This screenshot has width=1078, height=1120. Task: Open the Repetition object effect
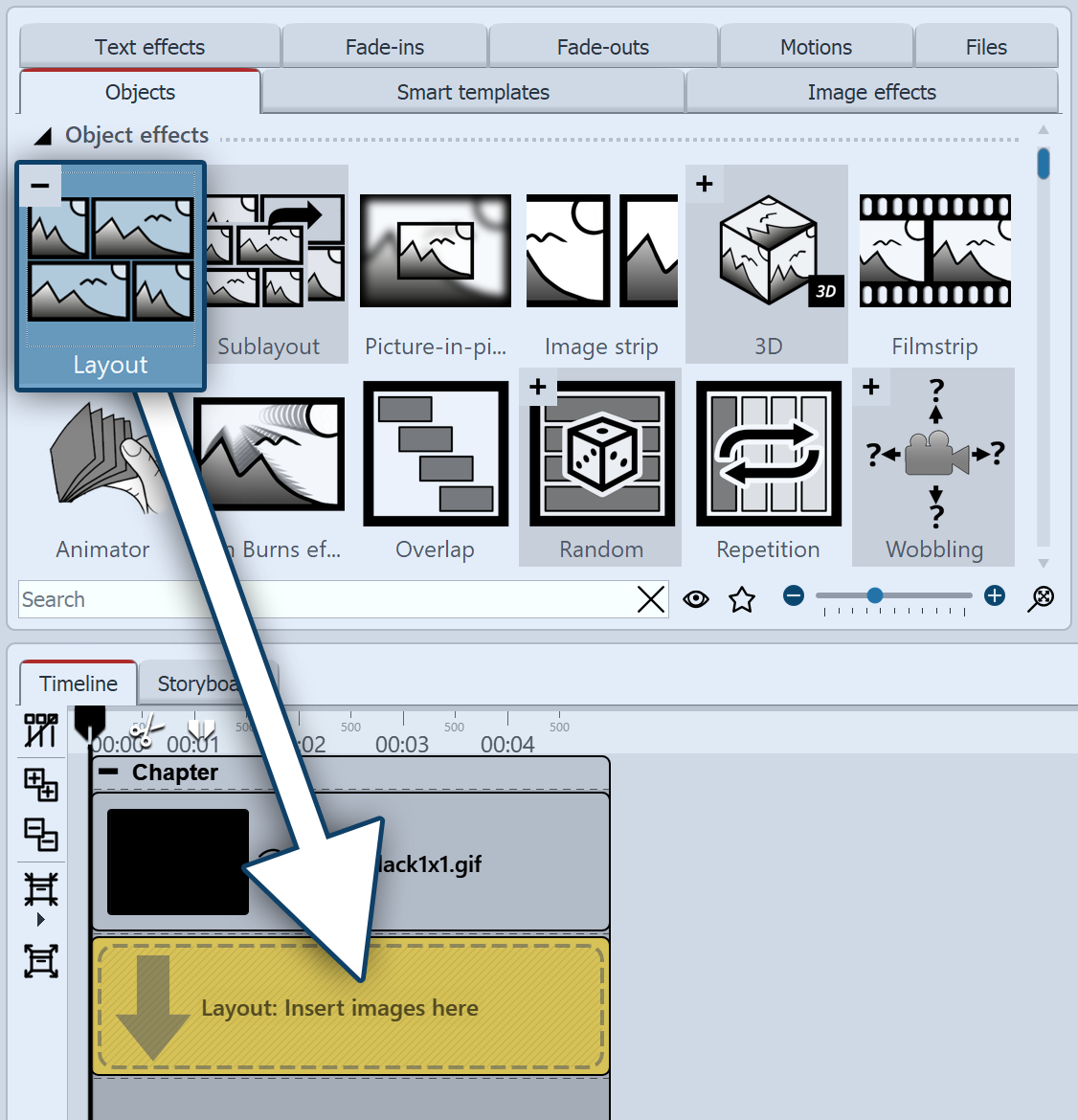[767, 453]
